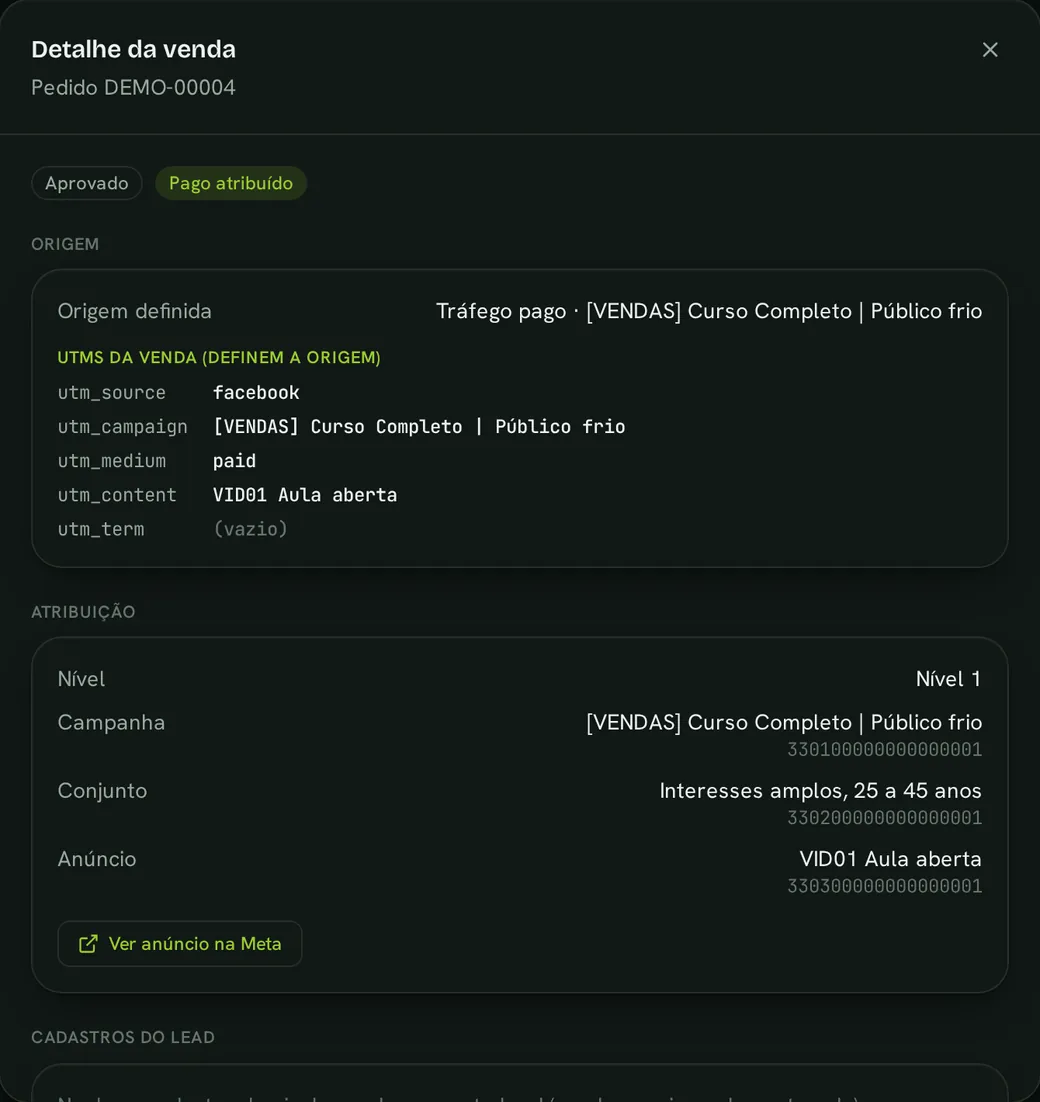
Task: Click the Pago atribuído badge
Action: point(230,183)
